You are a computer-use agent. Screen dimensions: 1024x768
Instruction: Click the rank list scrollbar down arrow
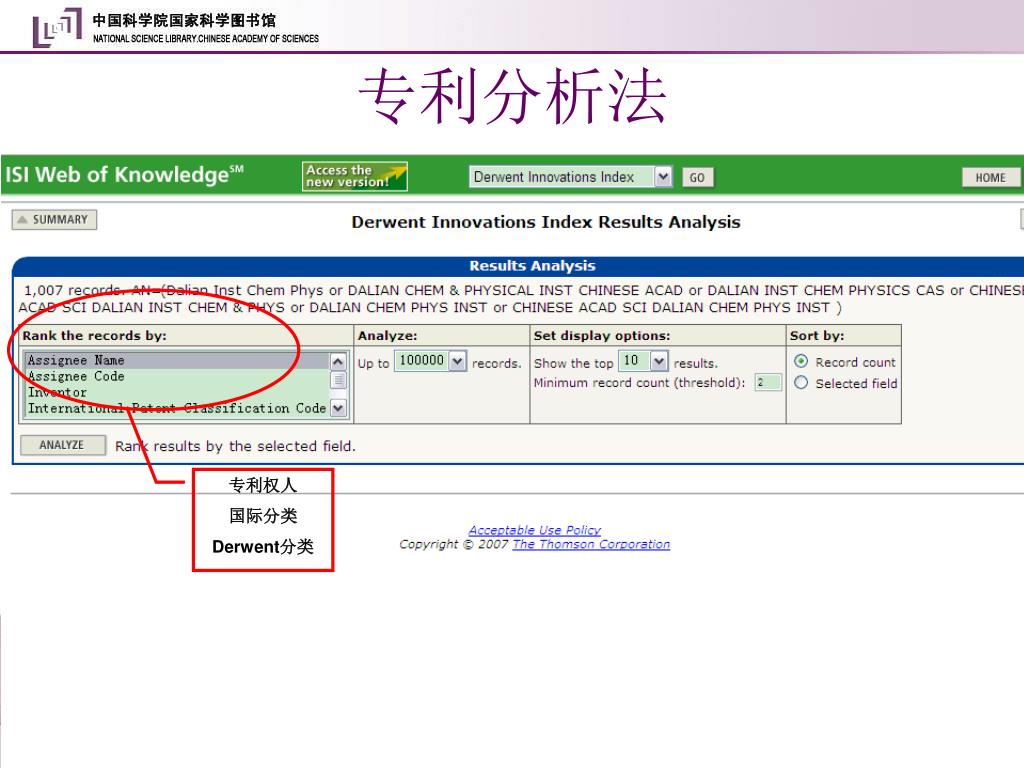(x=338, y=409)
